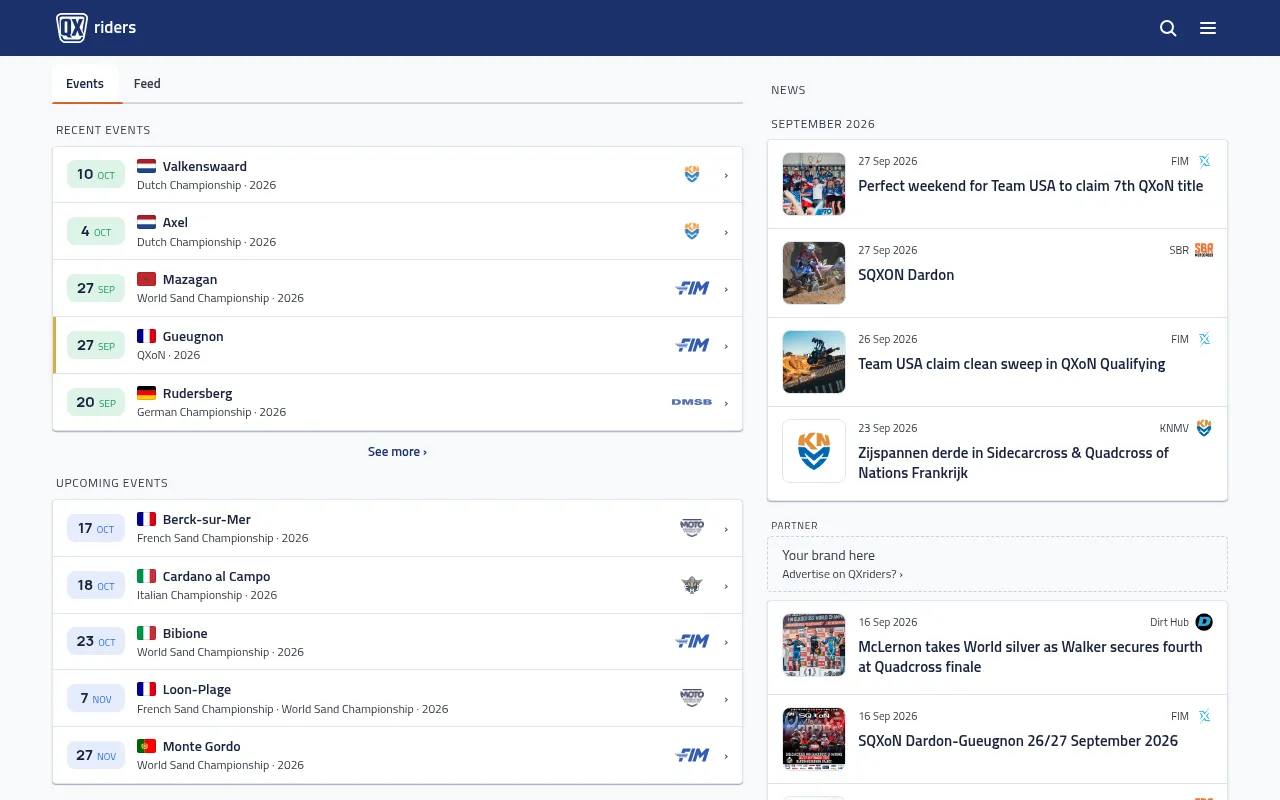The image size is (1280, 800).
Task: Click the federation logo in Cardano al Campo row
Action: coord(692,585)
